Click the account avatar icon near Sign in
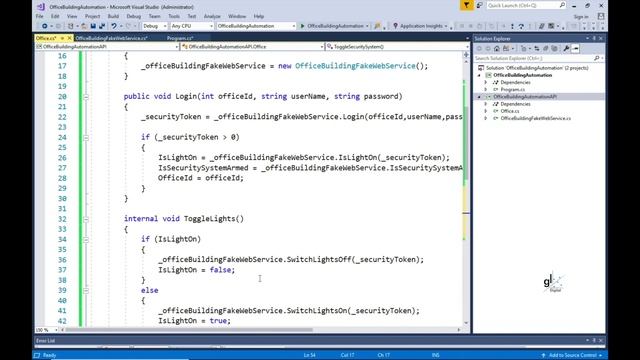The height and width of the screenshot is (360, 640). click(601, 16)
